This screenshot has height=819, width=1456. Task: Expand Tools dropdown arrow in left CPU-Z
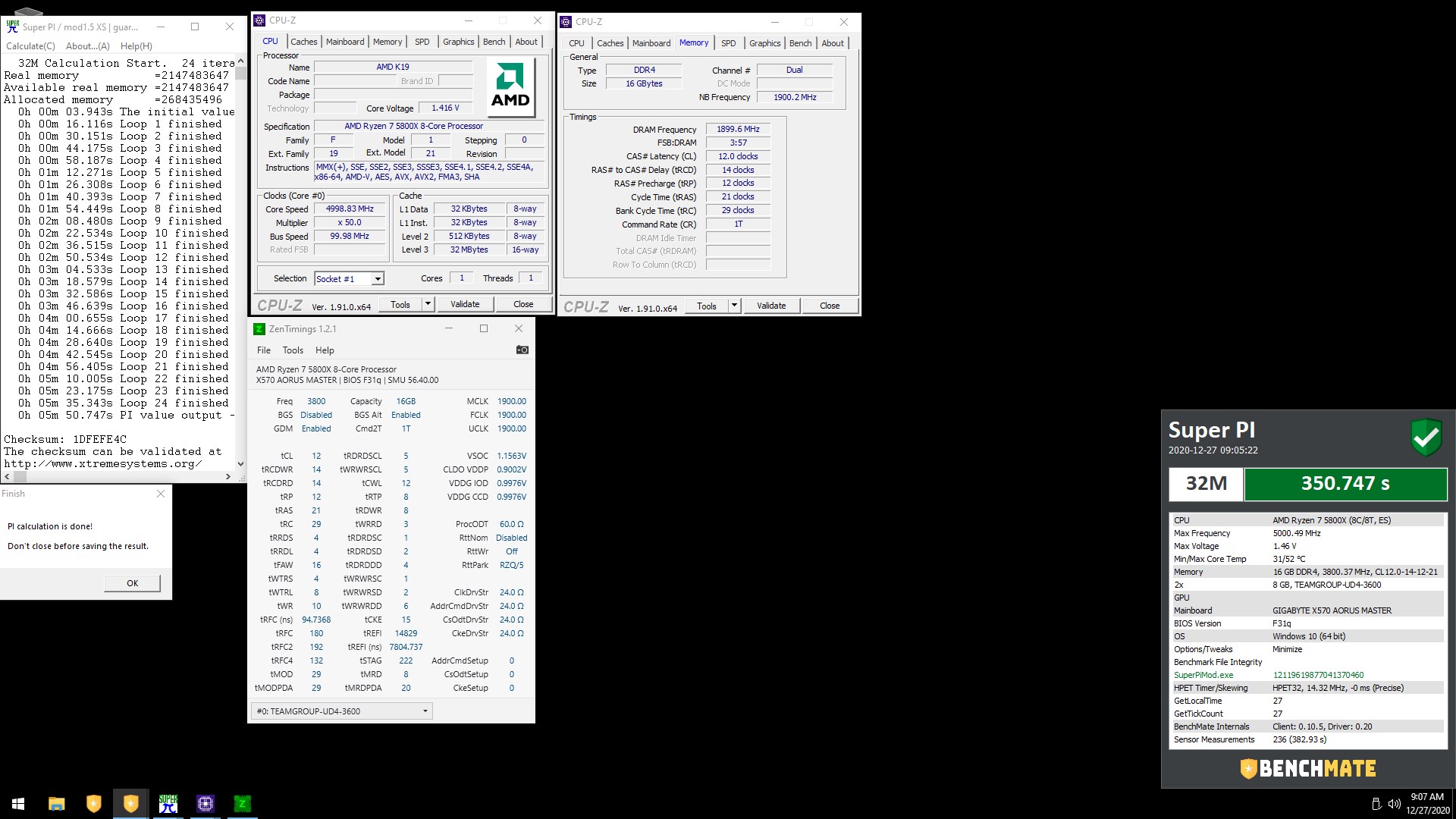pyautogui.click(x=427, y=304)
